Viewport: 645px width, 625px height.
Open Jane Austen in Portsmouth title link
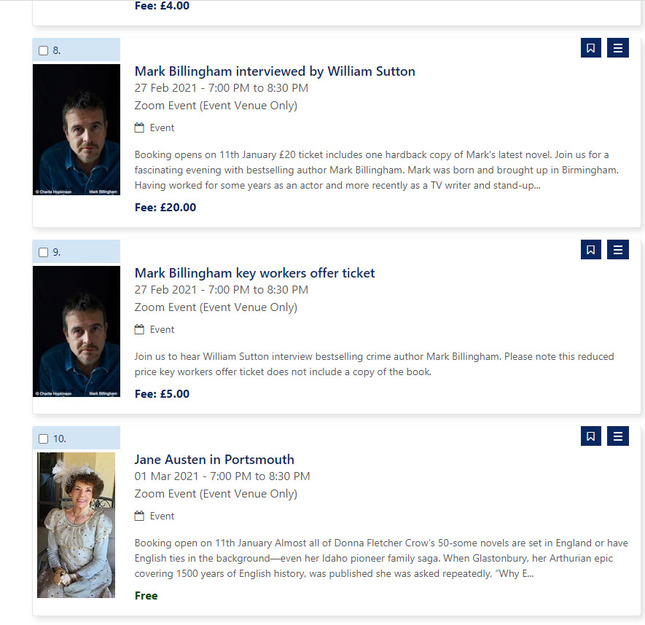pos(214,459)
